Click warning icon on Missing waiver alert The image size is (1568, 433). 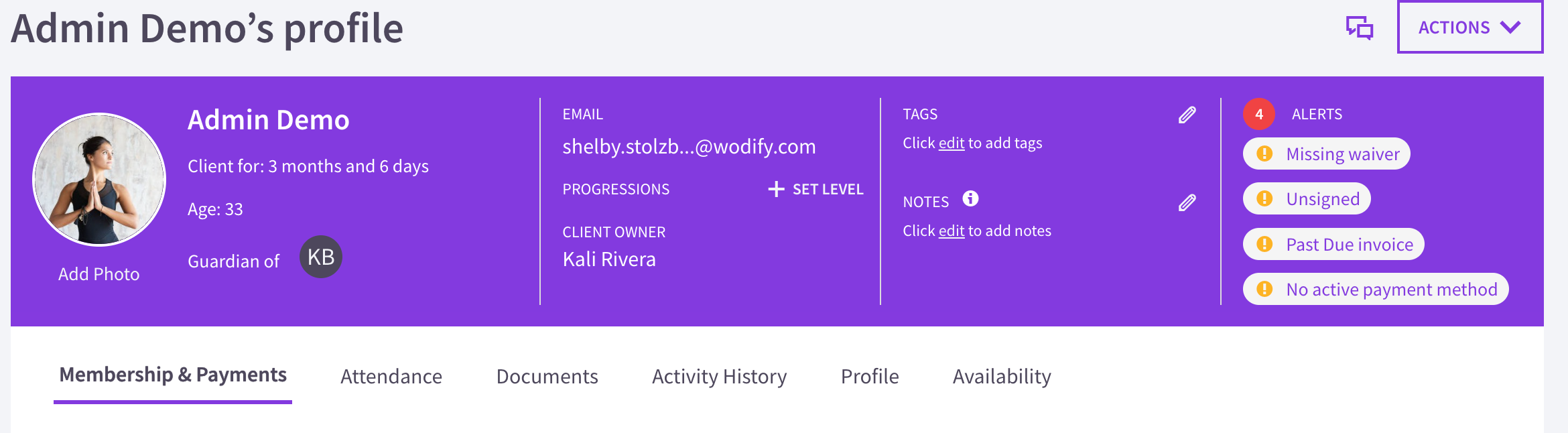click(1264, 153)
